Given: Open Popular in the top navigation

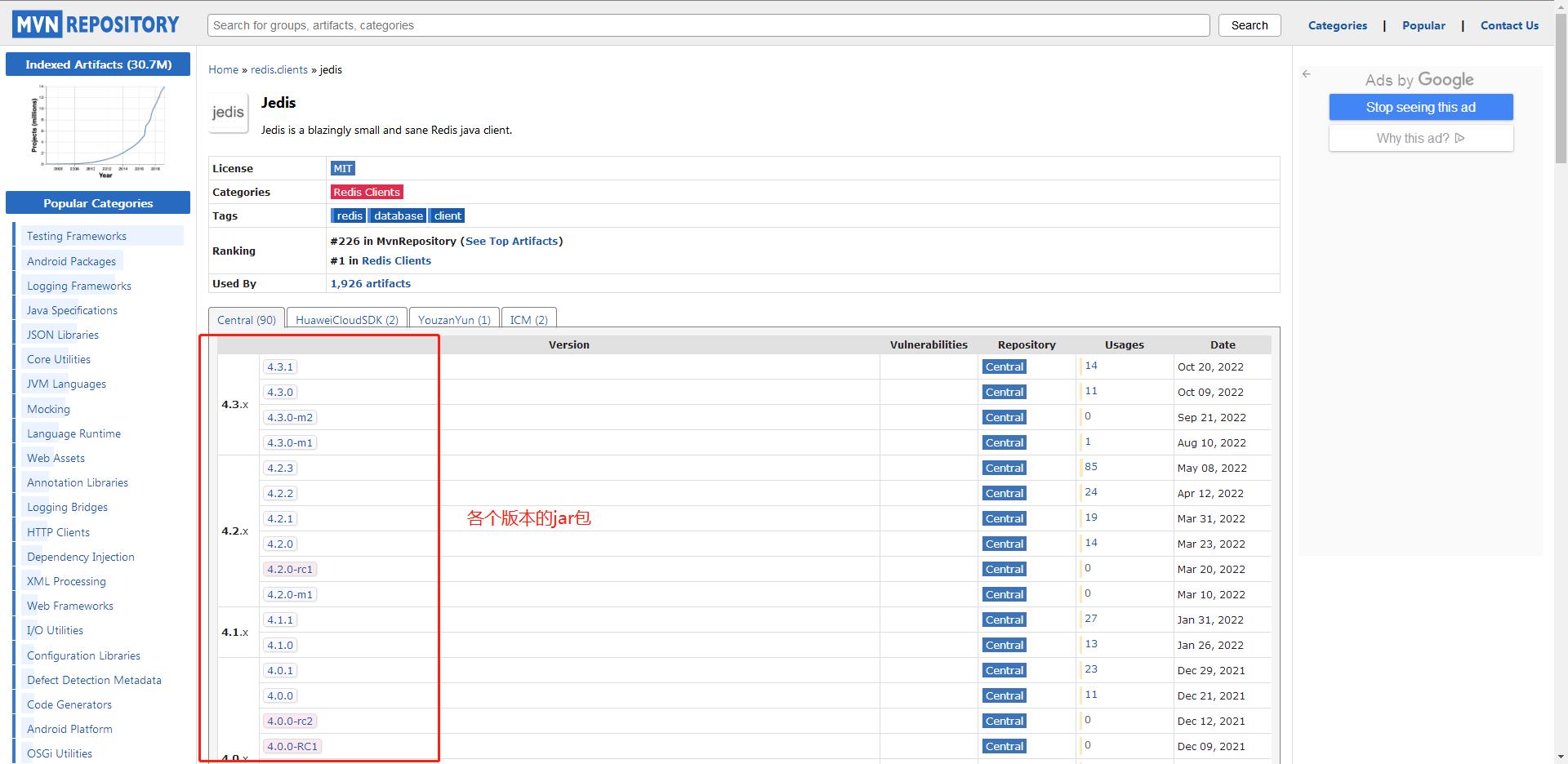Looking at the screenshot, I should pyautogui.click(x=1423, y=25).
